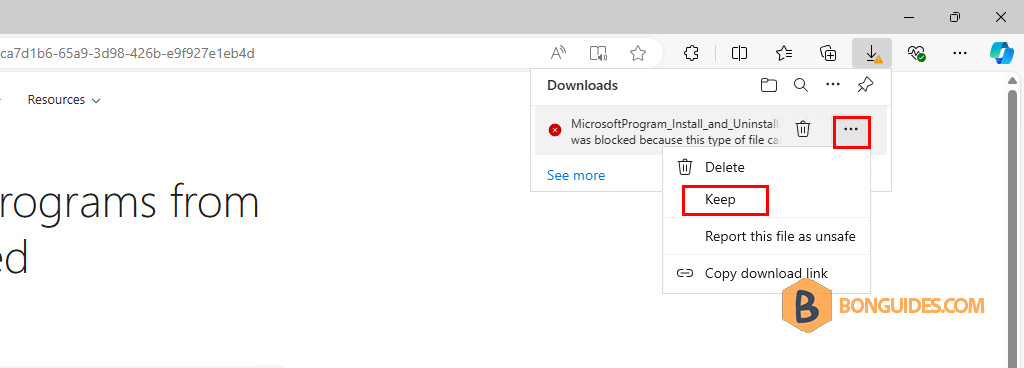Click the trash icon beside blocked download

[x=803, y=129]
